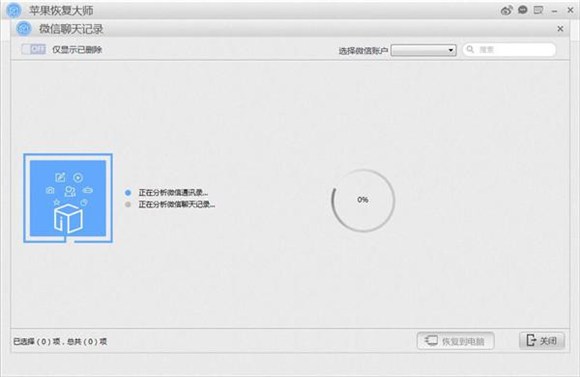580x377 pixels.
Task: Open the 选择微信账户 combo box
Action: click(424, 50)
